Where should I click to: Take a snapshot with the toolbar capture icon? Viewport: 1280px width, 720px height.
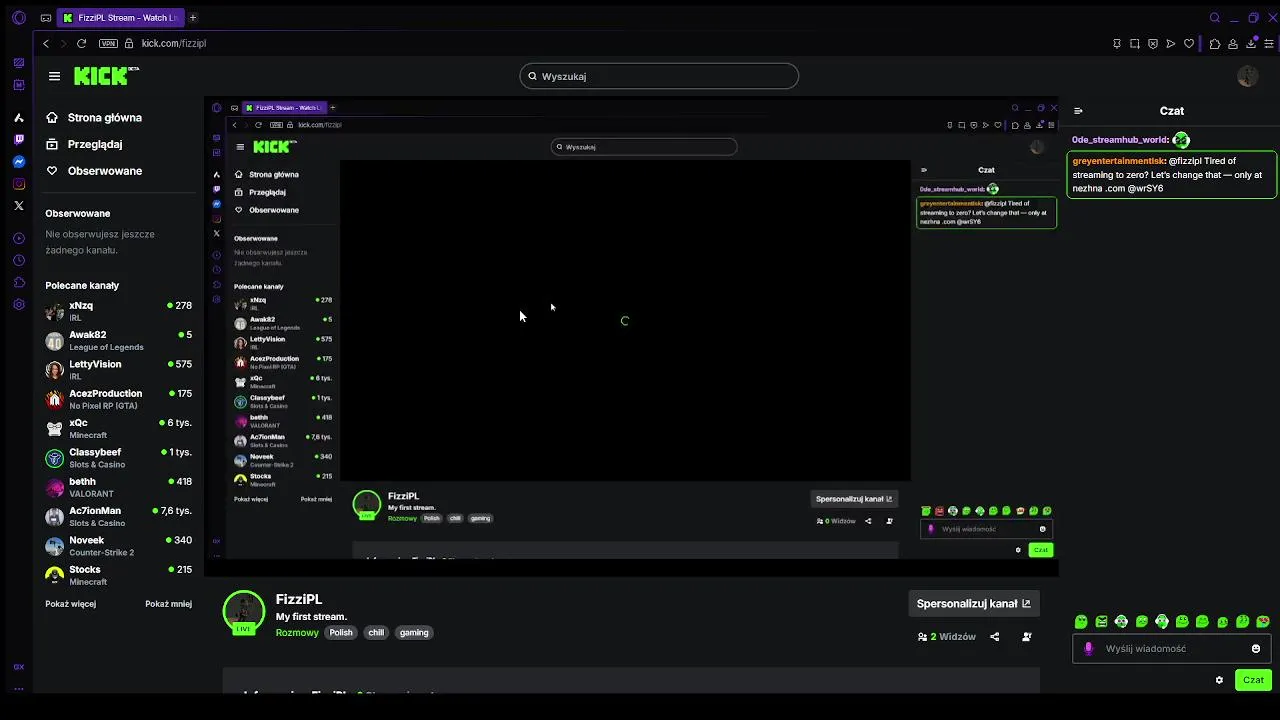(x=1135, y=43)
